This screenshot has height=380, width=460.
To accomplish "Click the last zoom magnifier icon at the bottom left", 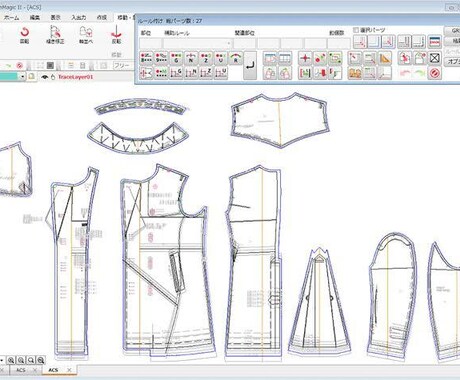I will point(41,360).
